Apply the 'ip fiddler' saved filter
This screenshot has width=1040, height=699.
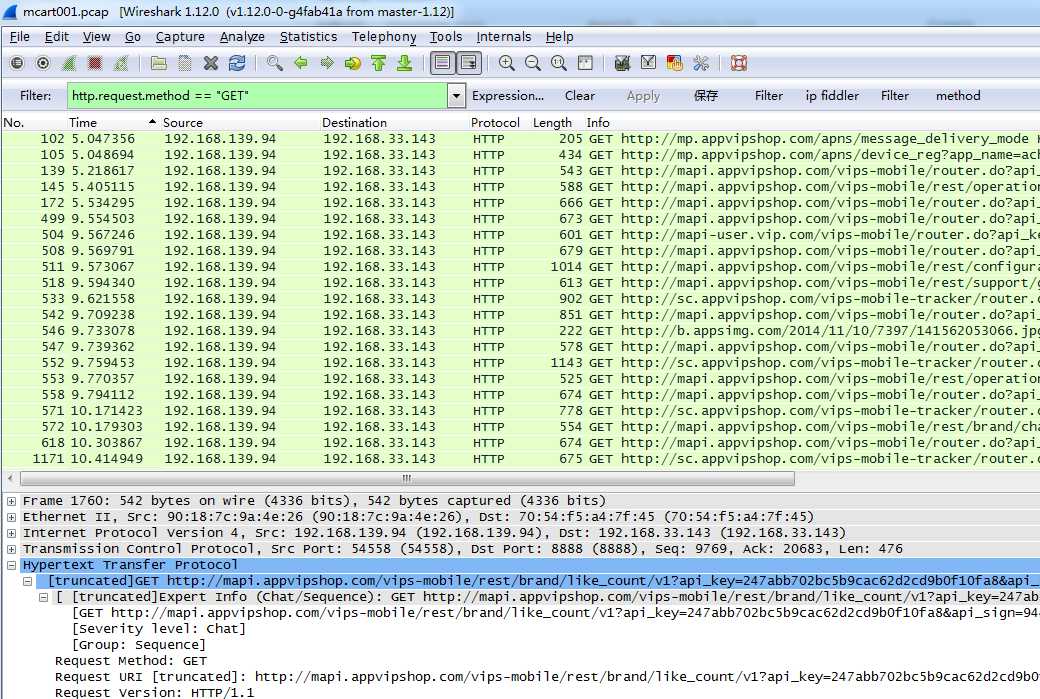(832, 95)
